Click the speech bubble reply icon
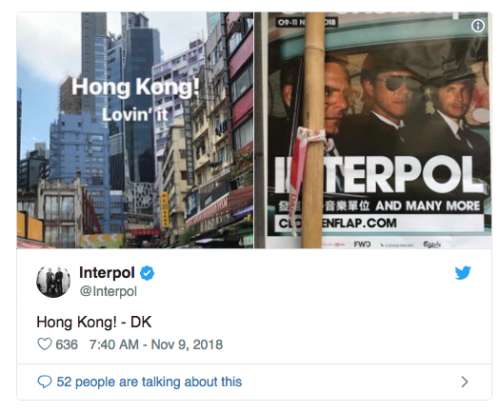The height and width of the screenshot is (412, 500). coord(44,382)
